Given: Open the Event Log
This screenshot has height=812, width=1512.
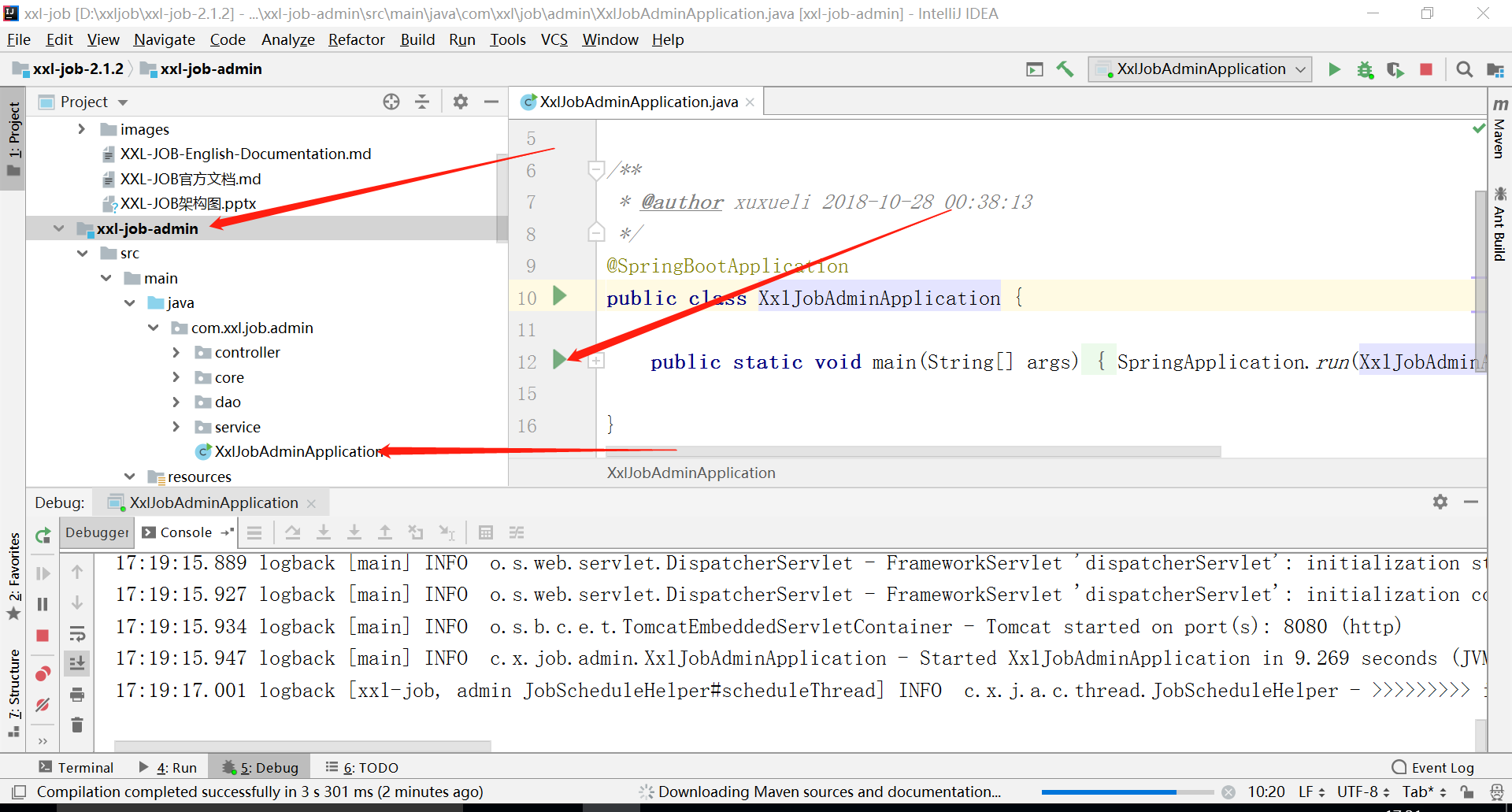Looking at the screenshot, I should tap(1433, 767).
